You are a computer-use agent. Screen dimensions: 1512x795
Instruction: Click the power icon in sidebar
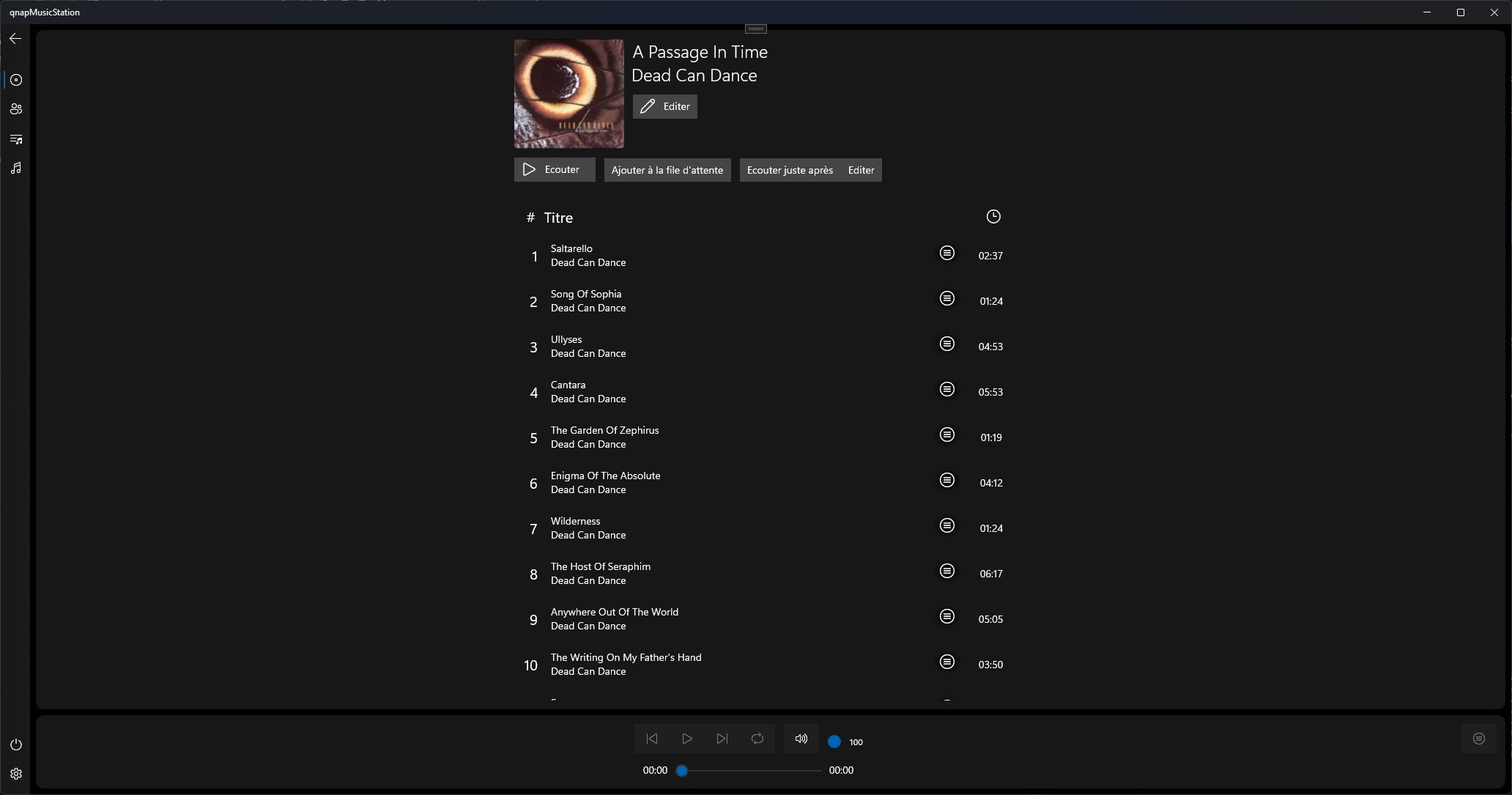pos(16,744)
